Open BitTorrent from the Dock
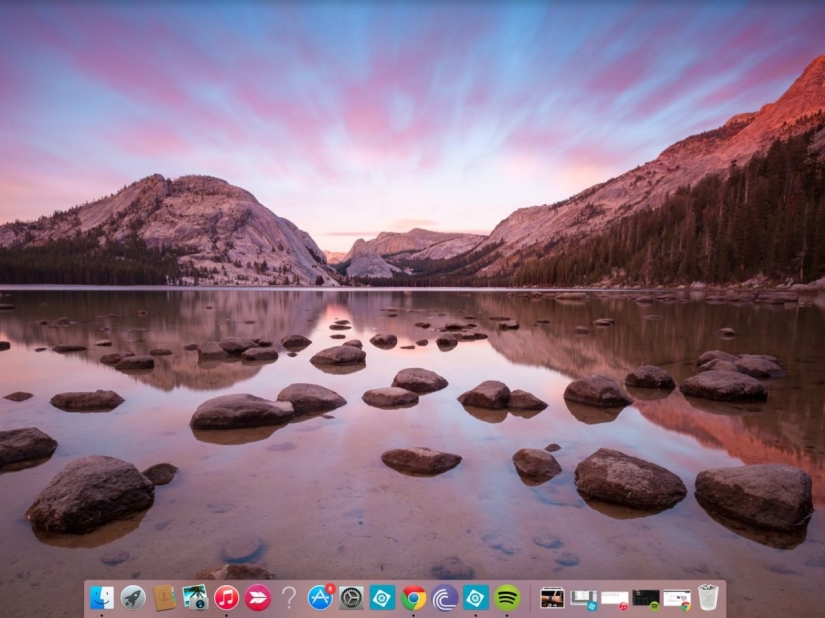825x618 pixels. click(x=447, y=597)
